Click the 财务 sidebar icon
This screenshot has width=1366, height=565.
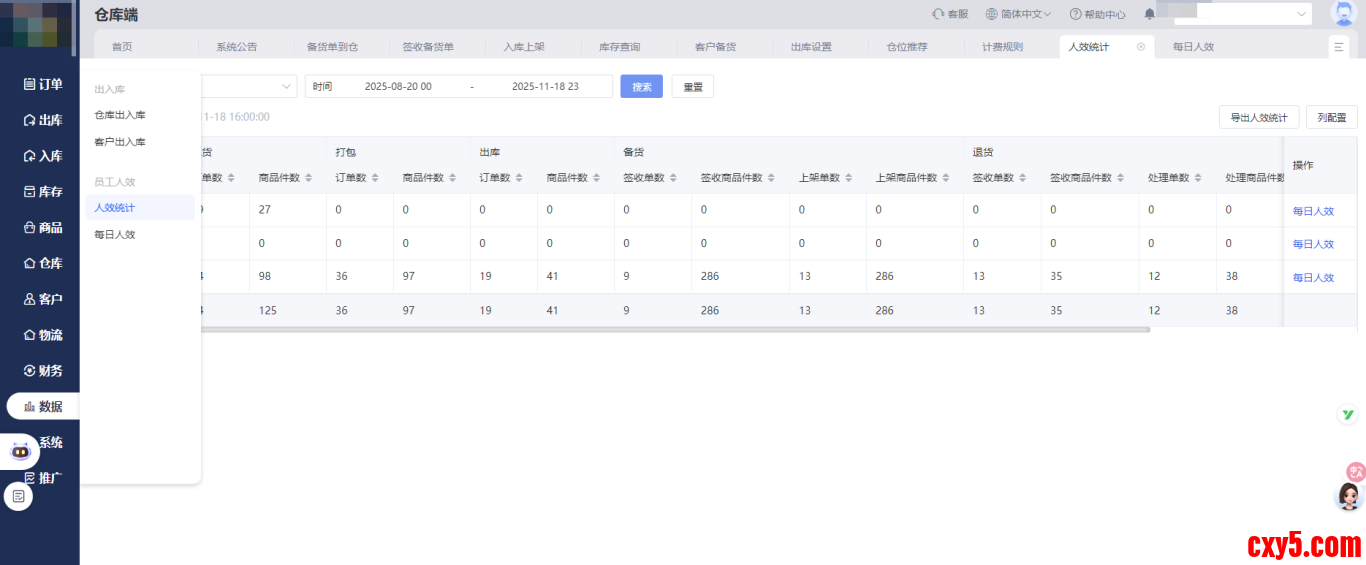click(30, 371)
